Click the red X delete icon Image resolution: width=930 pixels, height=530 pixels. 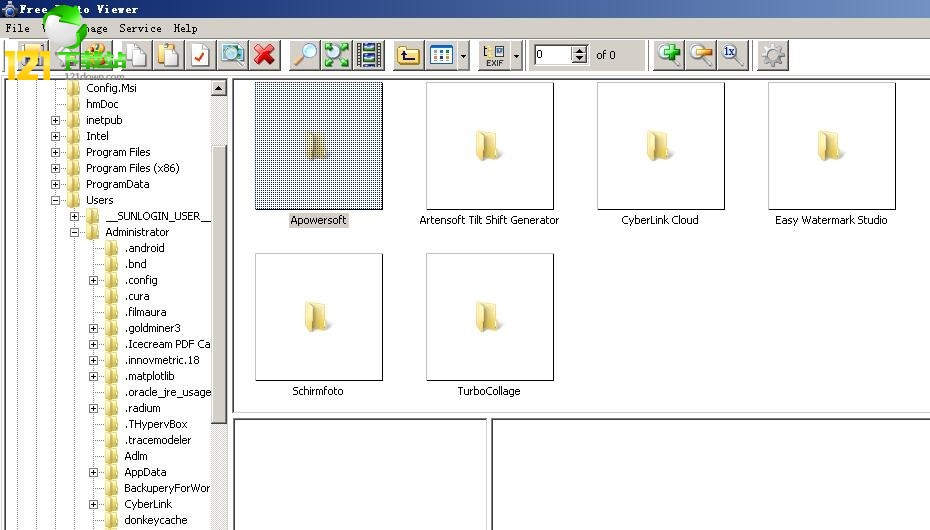point(265,55)
